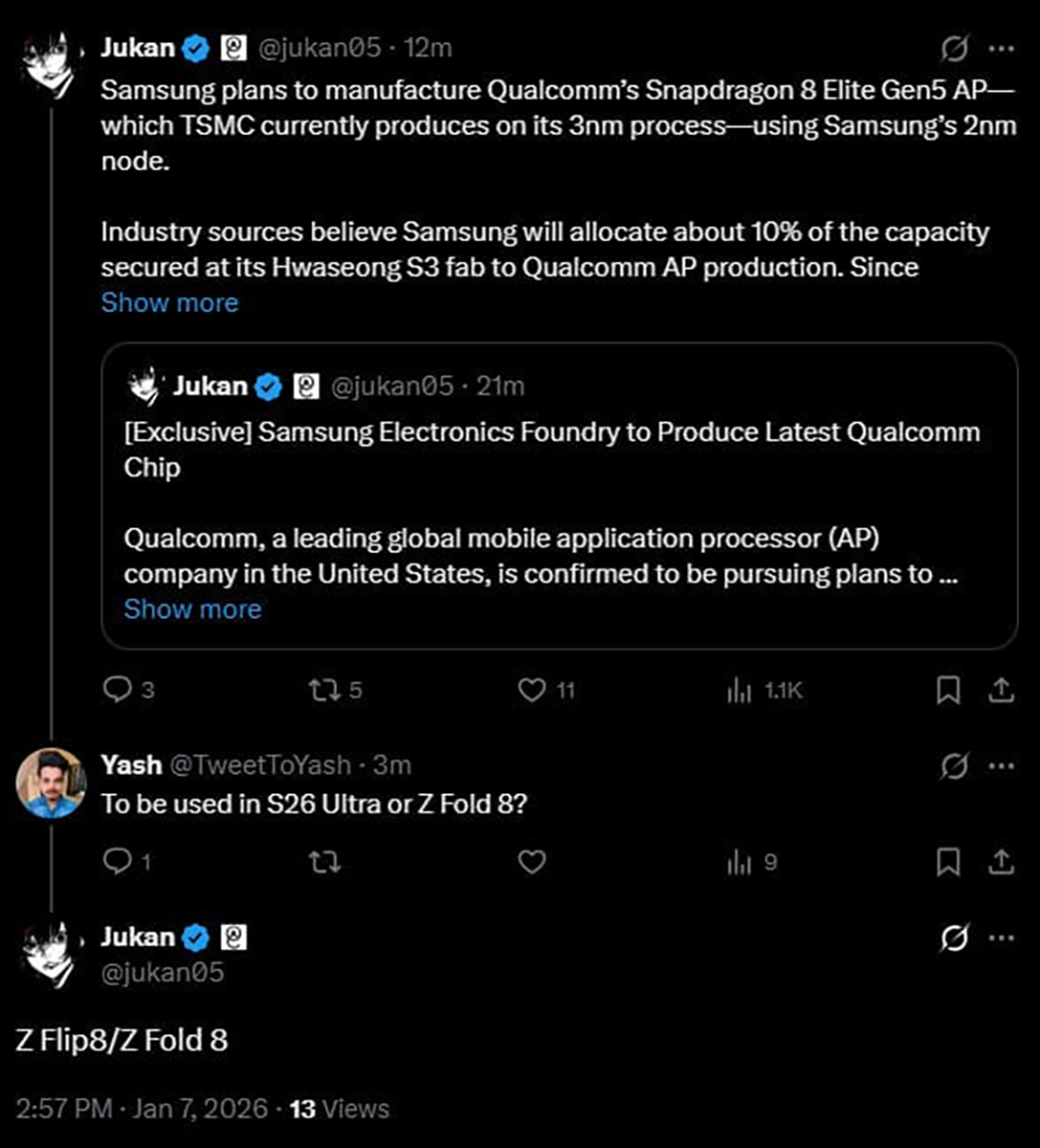Open @TweetToYash profile handle
1040x1148 pixels.
pyautogui.click(x=260, y=765)
